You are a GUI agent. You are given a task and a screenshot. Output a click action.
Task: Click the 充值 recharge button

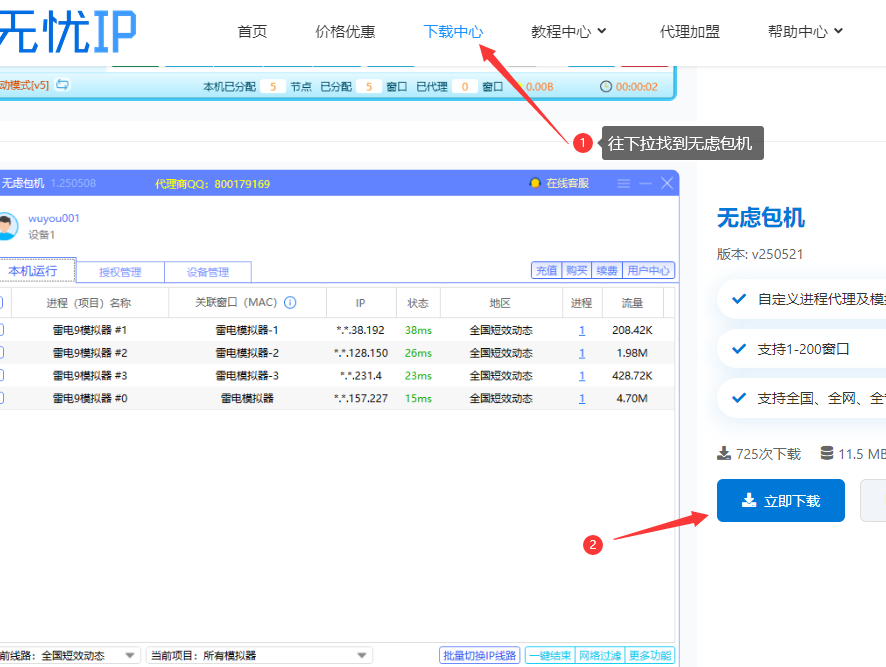545,270
